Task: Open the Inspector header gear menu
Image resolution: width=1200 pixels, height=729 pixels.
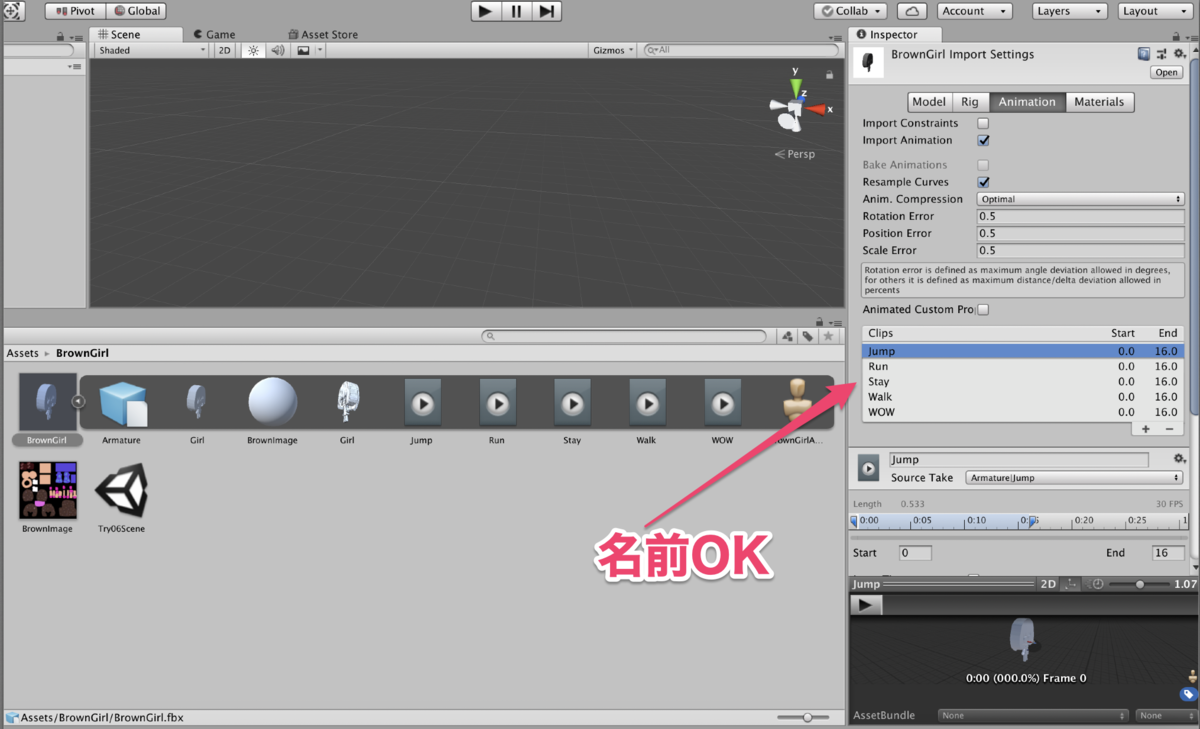Action: [1179, 54]
